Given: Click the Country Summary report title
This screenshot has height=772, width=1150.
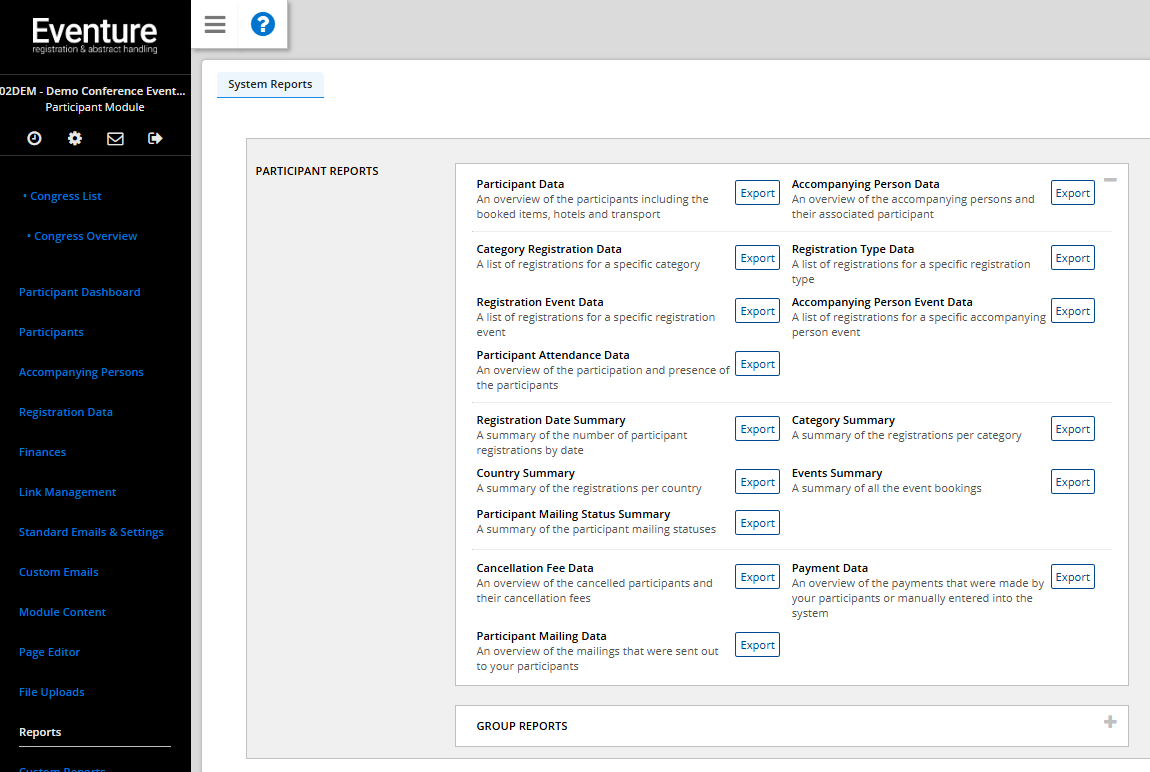Looking at the screenshot, I should tap(525, 474).
